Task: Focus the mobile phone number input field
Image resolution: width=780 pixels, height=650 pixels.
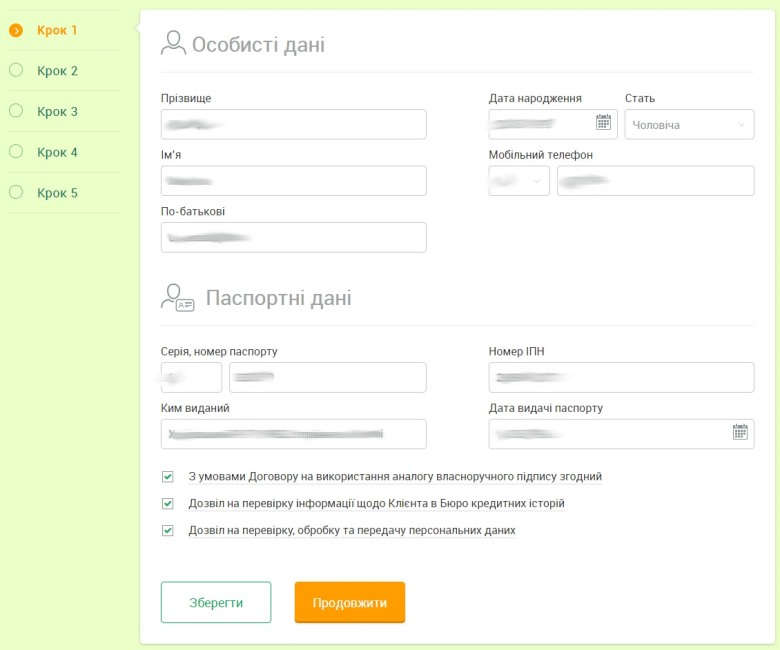Action: coord(656,181)
